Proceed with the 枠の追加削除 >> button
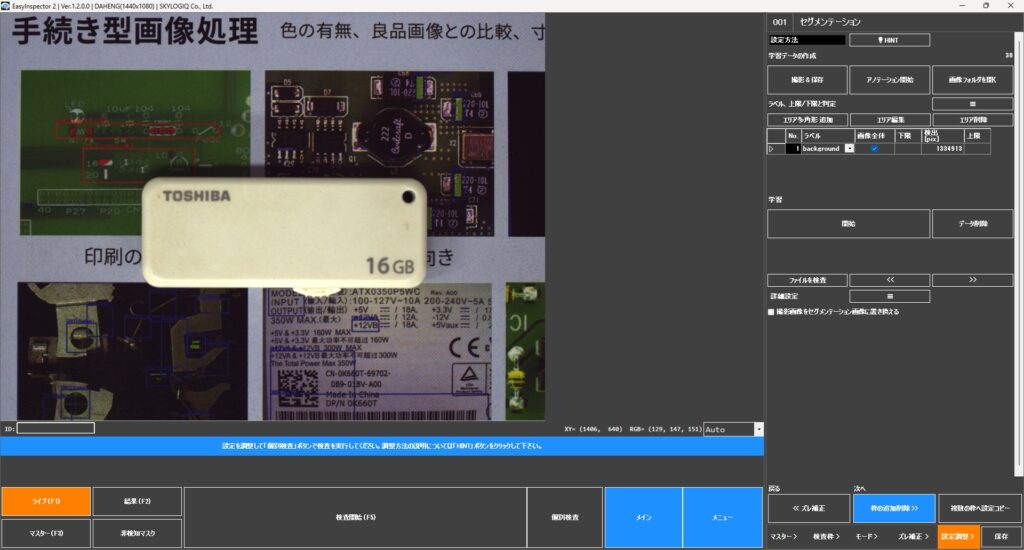This screenshot has width=1024, height=550. tap(893, 508)
